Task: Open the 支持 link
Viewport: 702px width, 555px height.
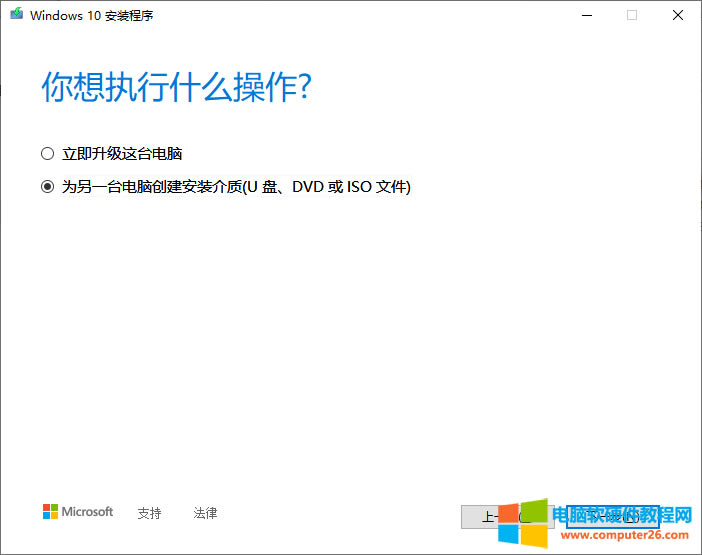Action: 149,513
